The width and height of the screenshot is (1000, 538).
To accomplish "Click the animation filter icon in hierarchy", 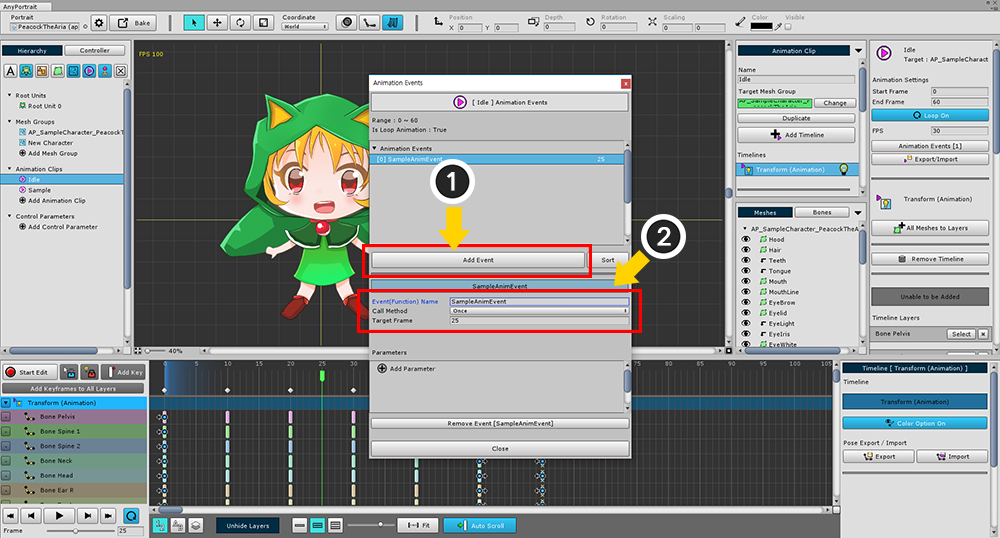I will [89, 71].
